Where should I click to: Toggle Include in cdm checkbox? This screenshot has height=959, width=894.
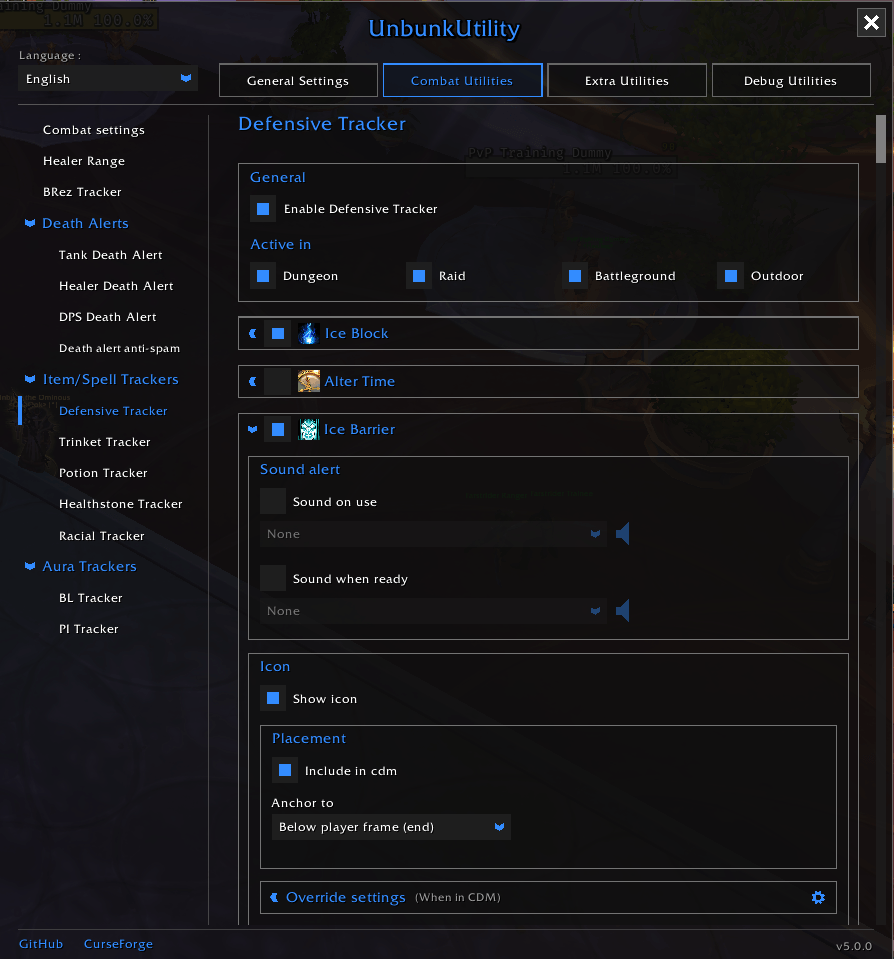(x=285, y=771)
